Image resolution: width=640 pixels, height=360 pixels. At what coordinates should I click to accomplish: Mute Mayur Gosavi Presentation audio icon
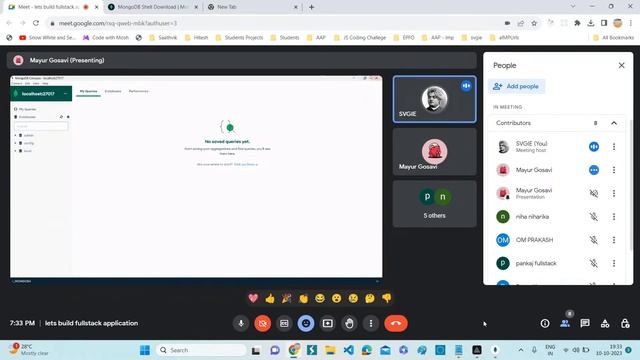(x=593, y=193)
